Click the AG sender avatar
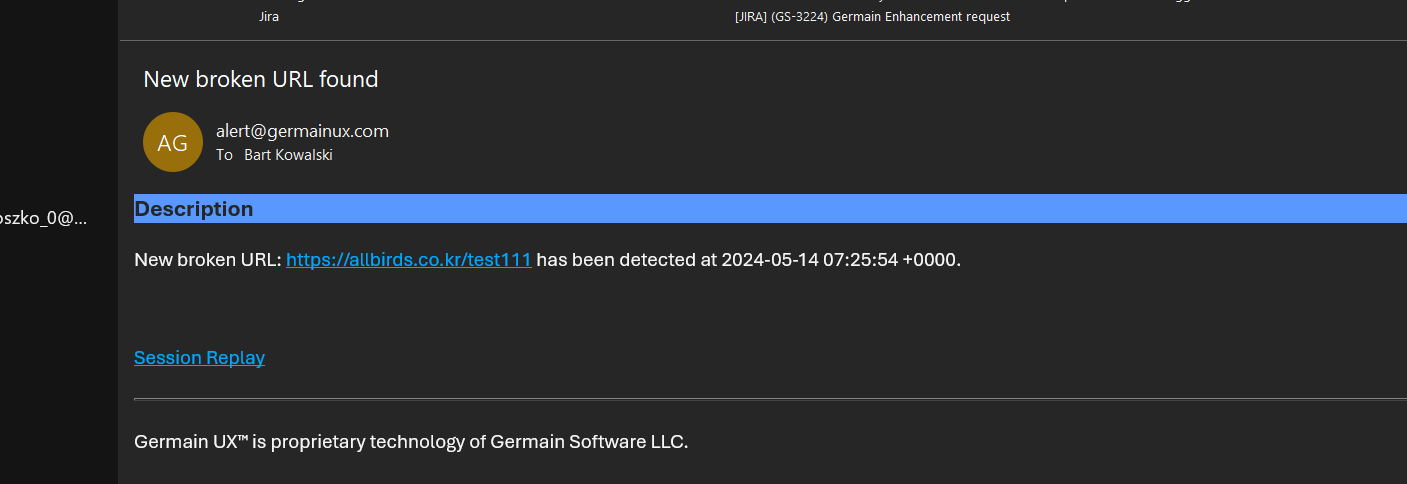 (173, 142)
